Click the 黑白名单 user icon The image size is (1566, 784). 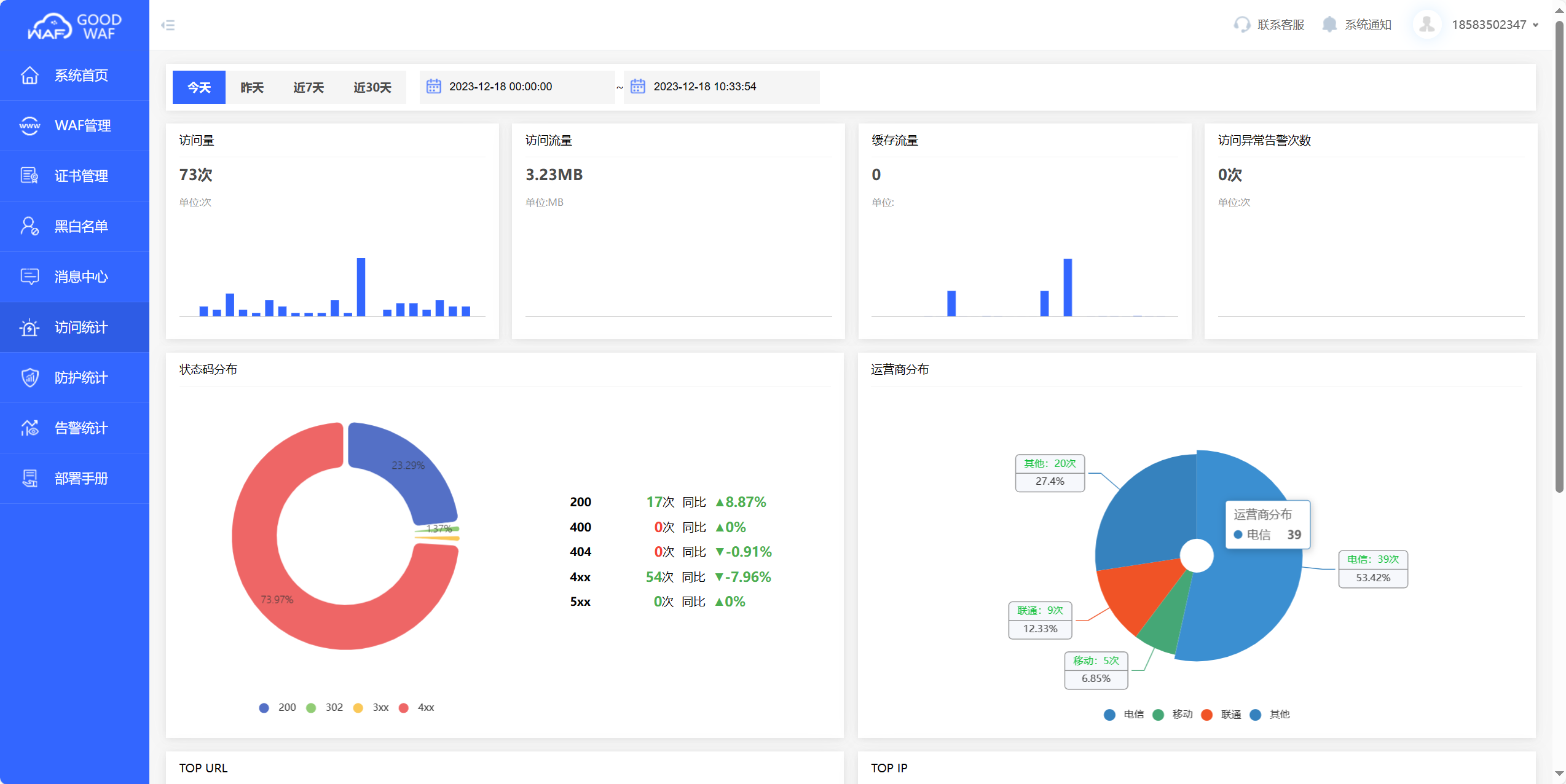[x=30, y=226]
